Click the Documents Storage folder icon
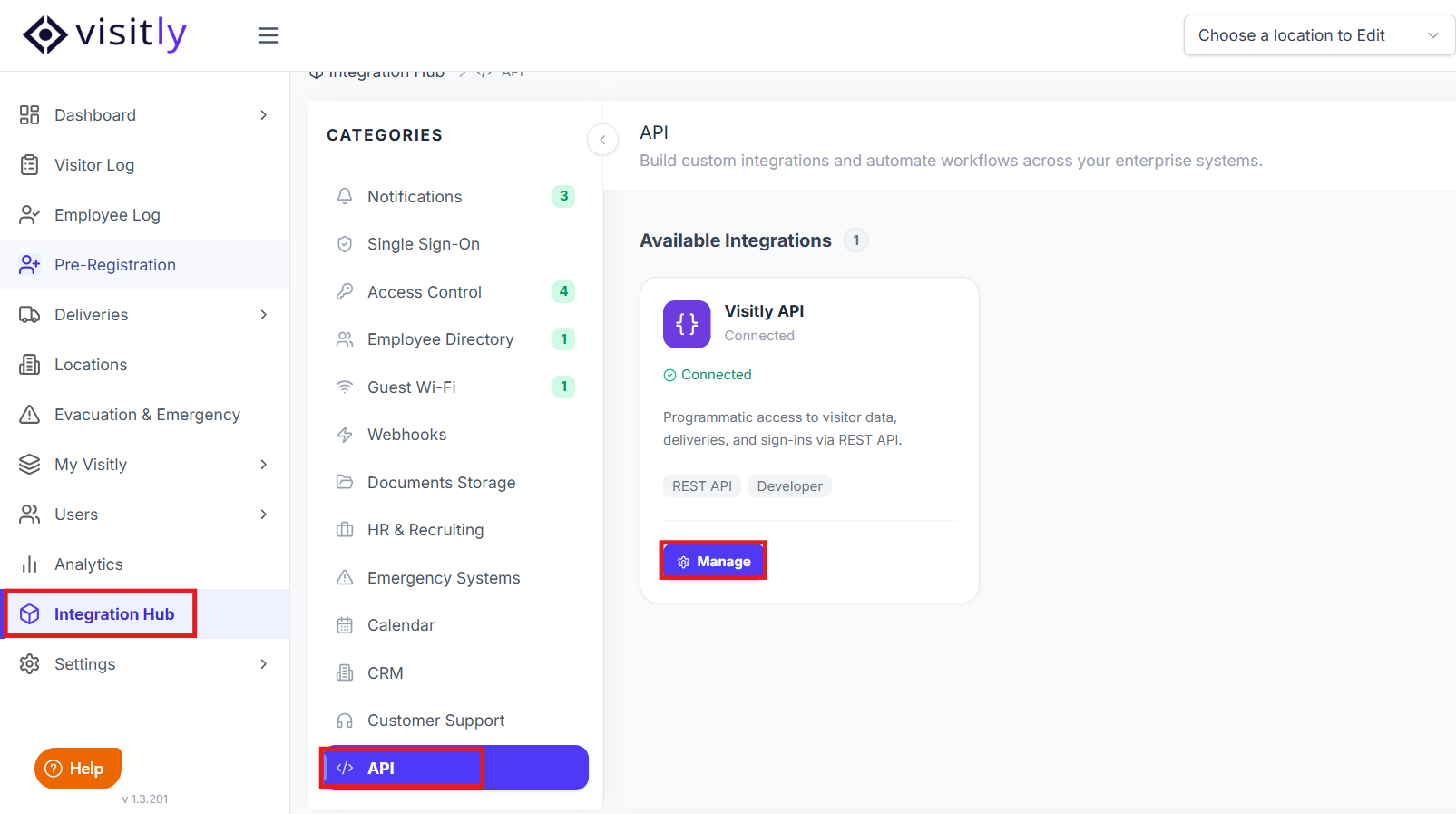The width and height of the screenshot is (1456, 814). [345, 482]
